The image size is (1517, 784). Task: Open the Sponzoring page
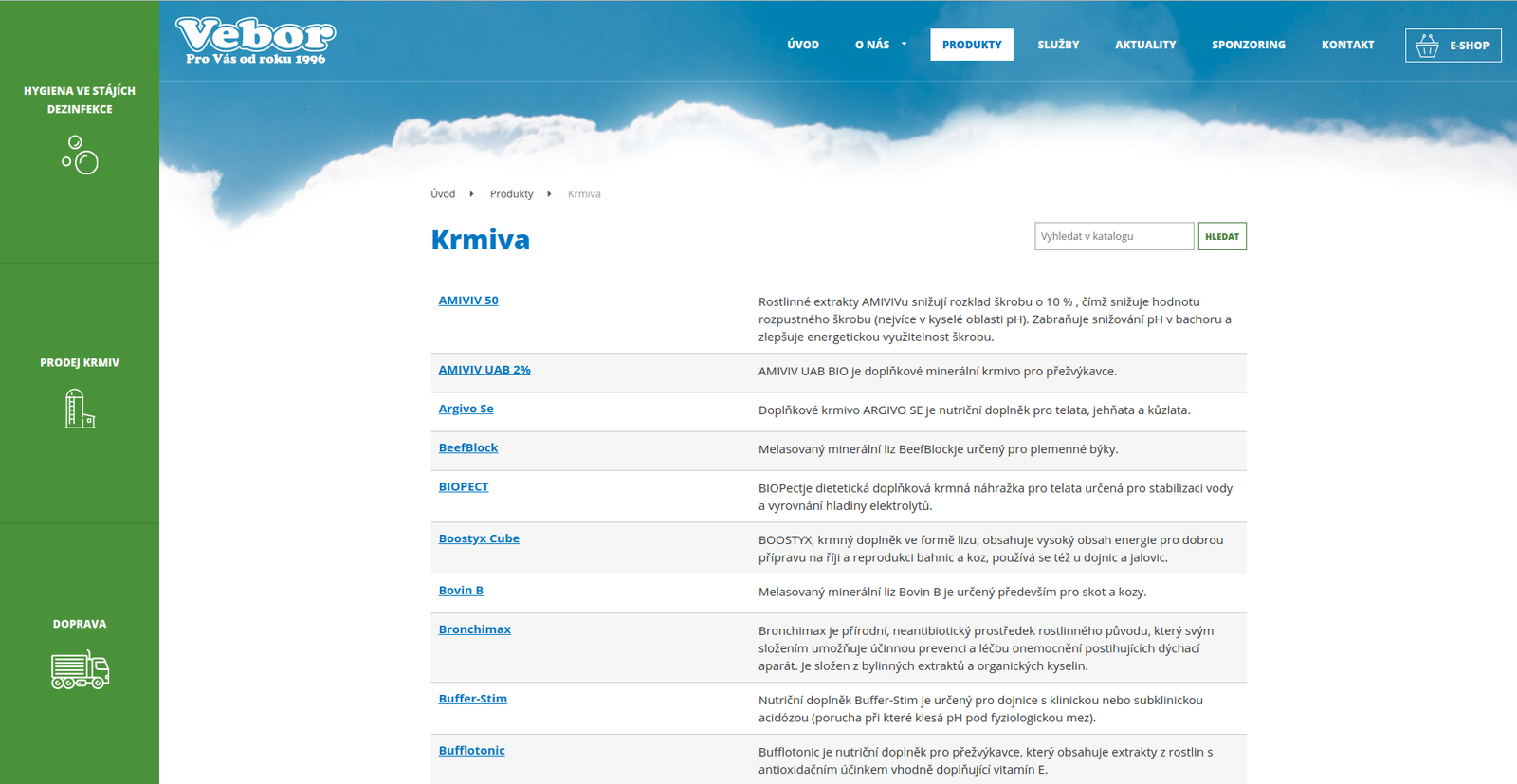coord(1248,45)
